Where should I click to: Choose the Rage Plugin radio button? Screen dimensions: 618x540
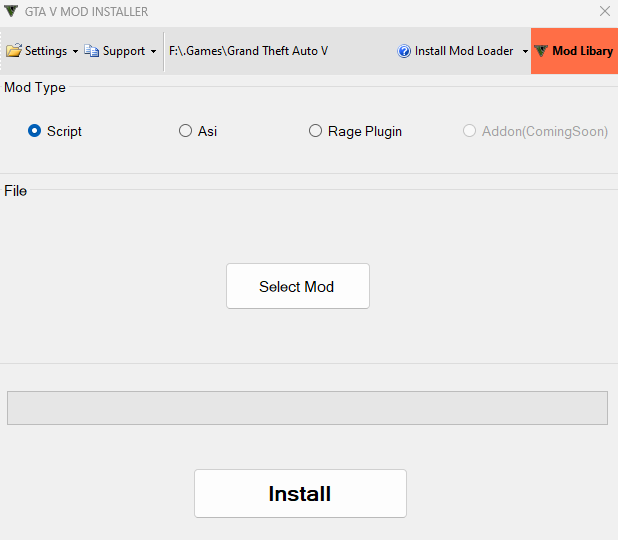(315, 130)
